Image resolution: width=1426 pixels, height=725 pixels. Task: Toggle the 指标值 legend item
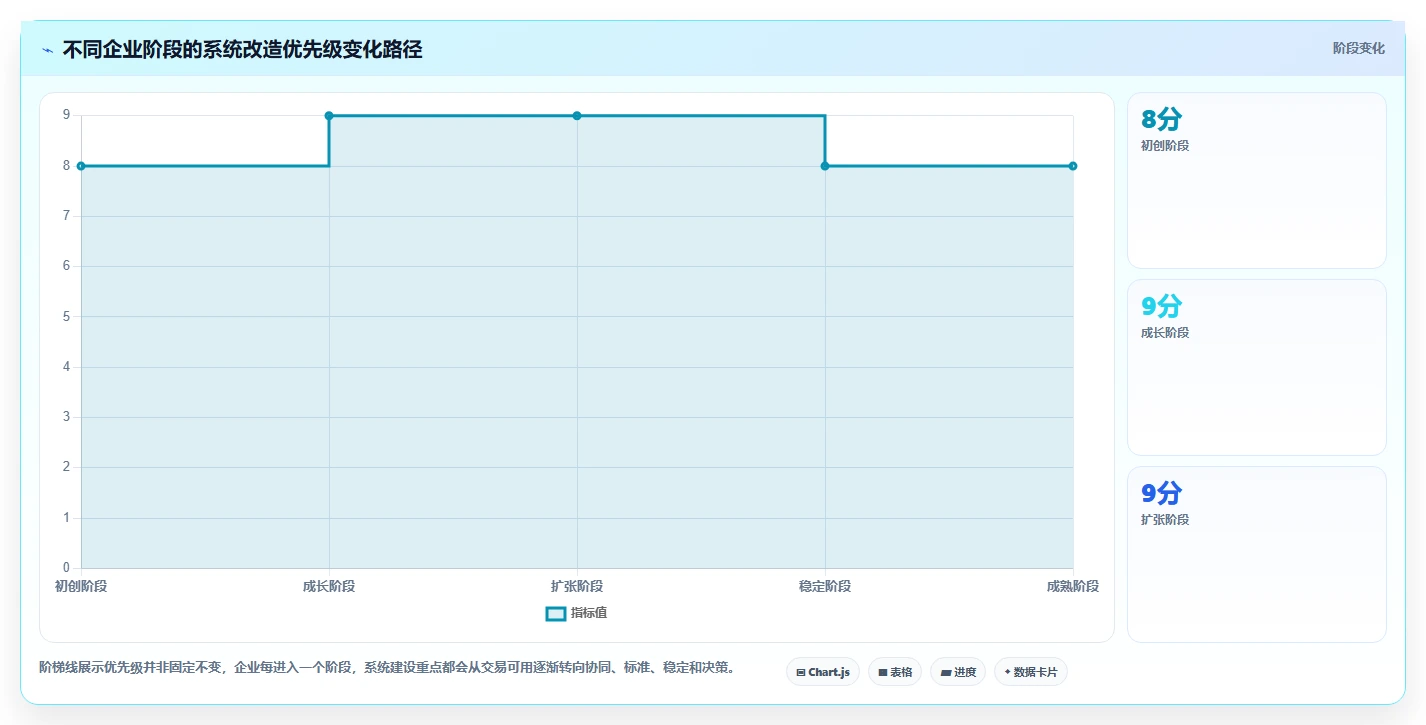coord(576,613)
